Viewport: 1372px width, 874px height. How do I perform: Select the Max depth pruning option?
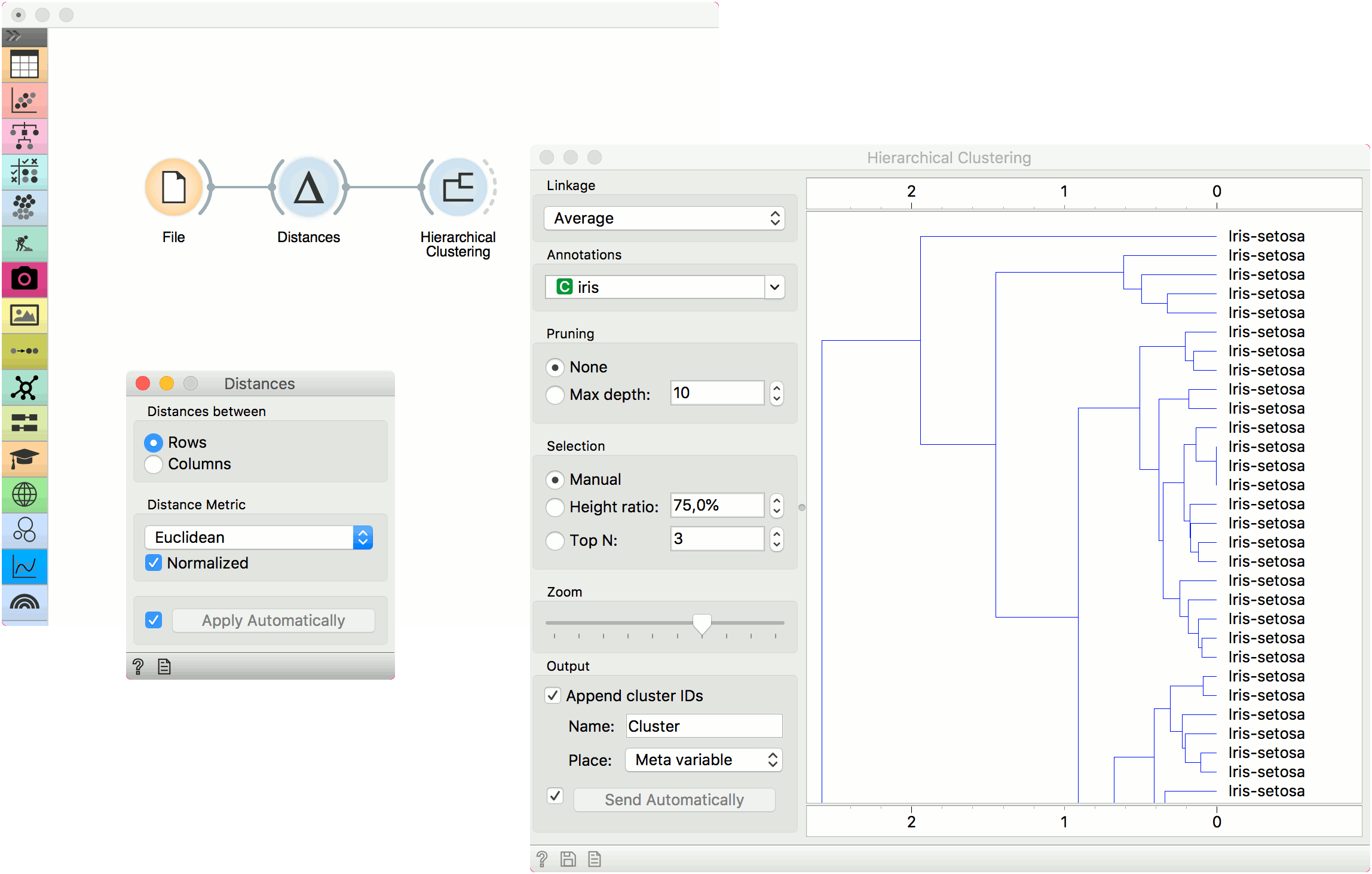pos(555,395)
